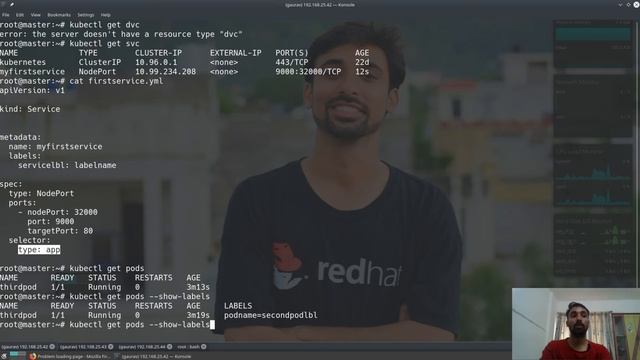Open the Edit menu
The height and width of the screenshot is (360, 640).
pyautogui.click(x=20, y=15)
